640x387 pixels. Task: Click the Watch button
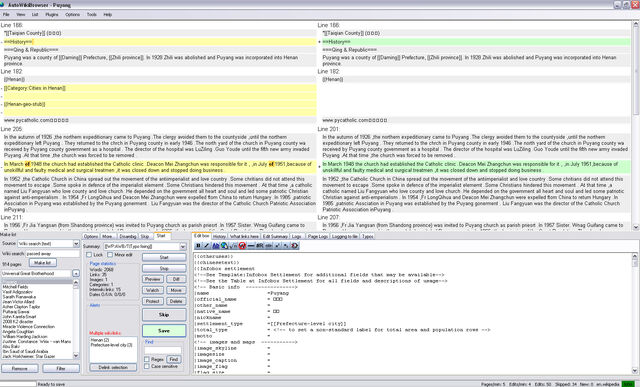tap(153, 290)
